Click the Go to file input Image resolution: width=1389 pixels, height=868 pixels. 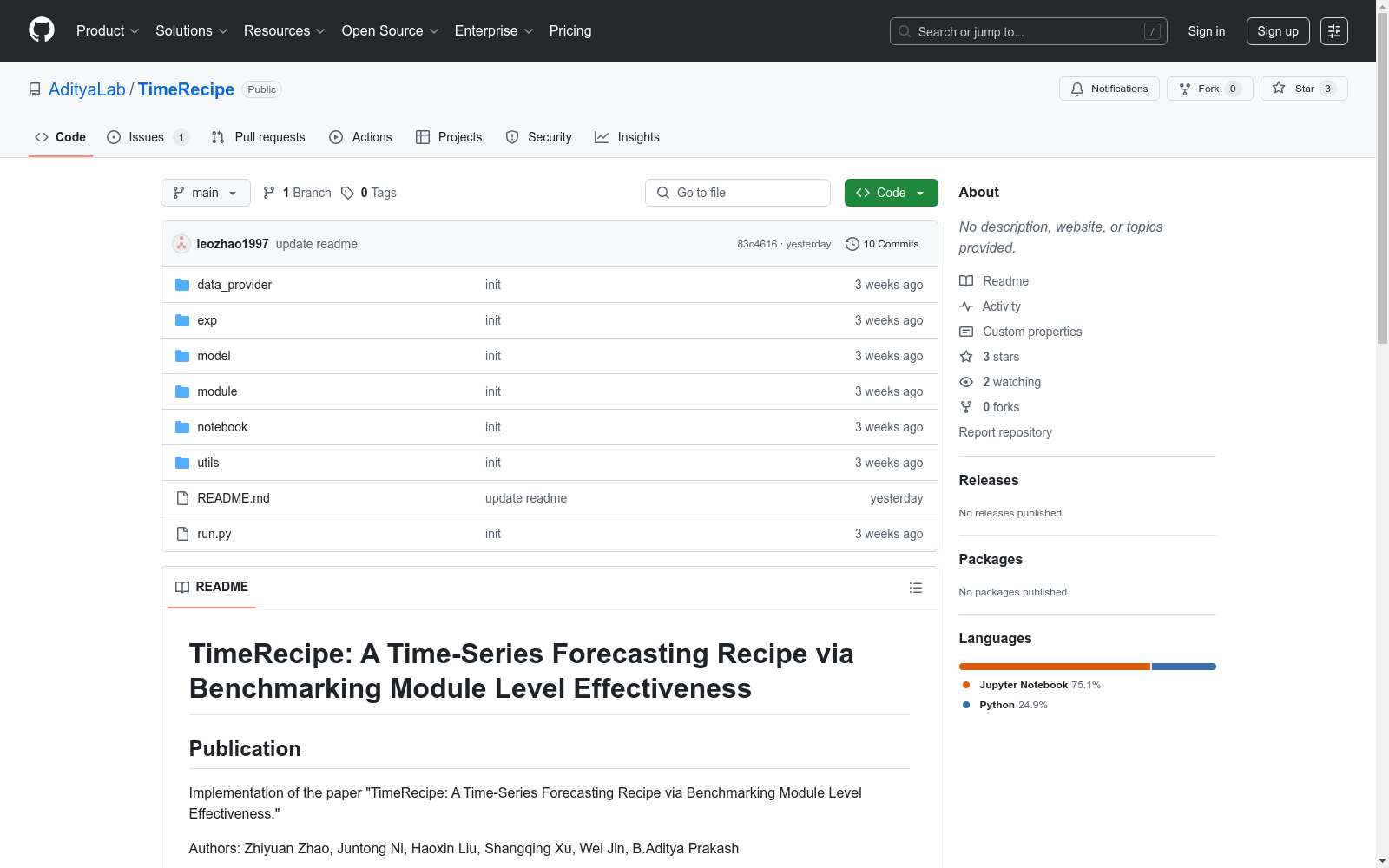[x=738, y=193]
